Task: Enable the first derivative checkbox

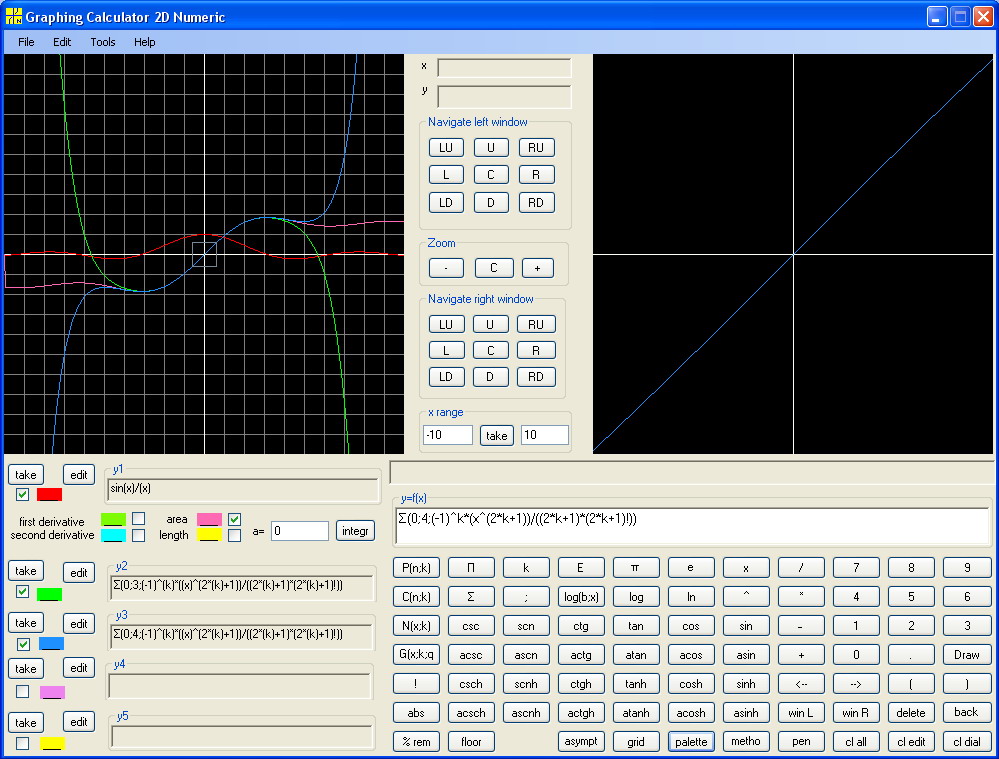Action: coord(138,518)
